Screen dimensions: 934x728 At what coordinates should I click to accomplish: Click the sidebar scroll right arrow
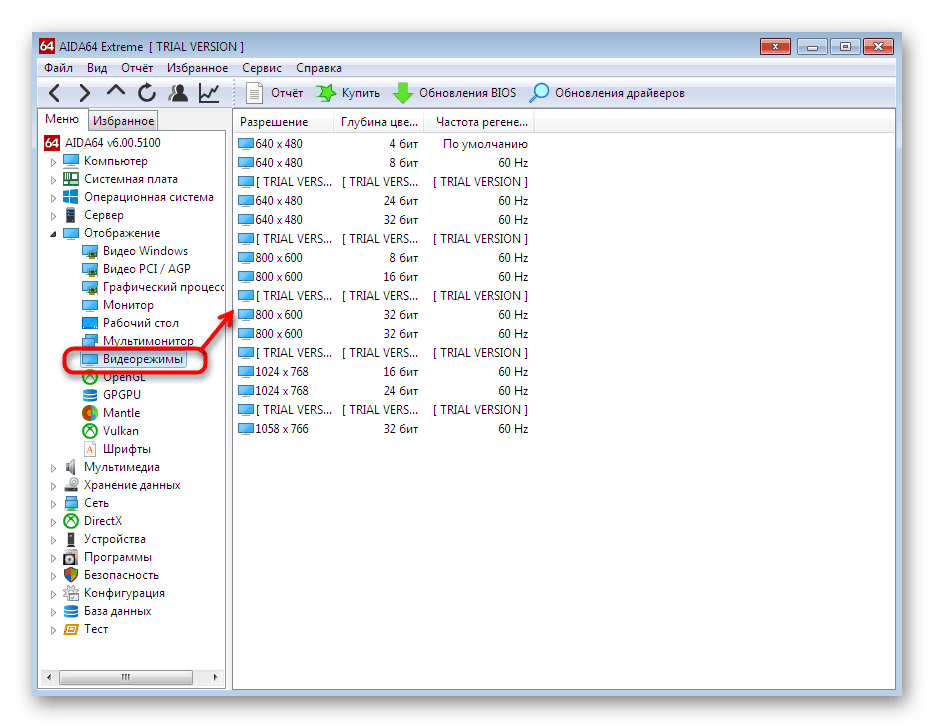click(215, 677)
